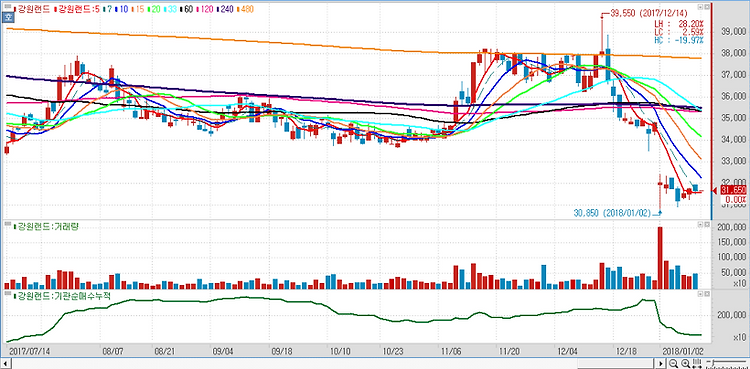
Task: Click the 12/04 date label
Action: [566, 351]
